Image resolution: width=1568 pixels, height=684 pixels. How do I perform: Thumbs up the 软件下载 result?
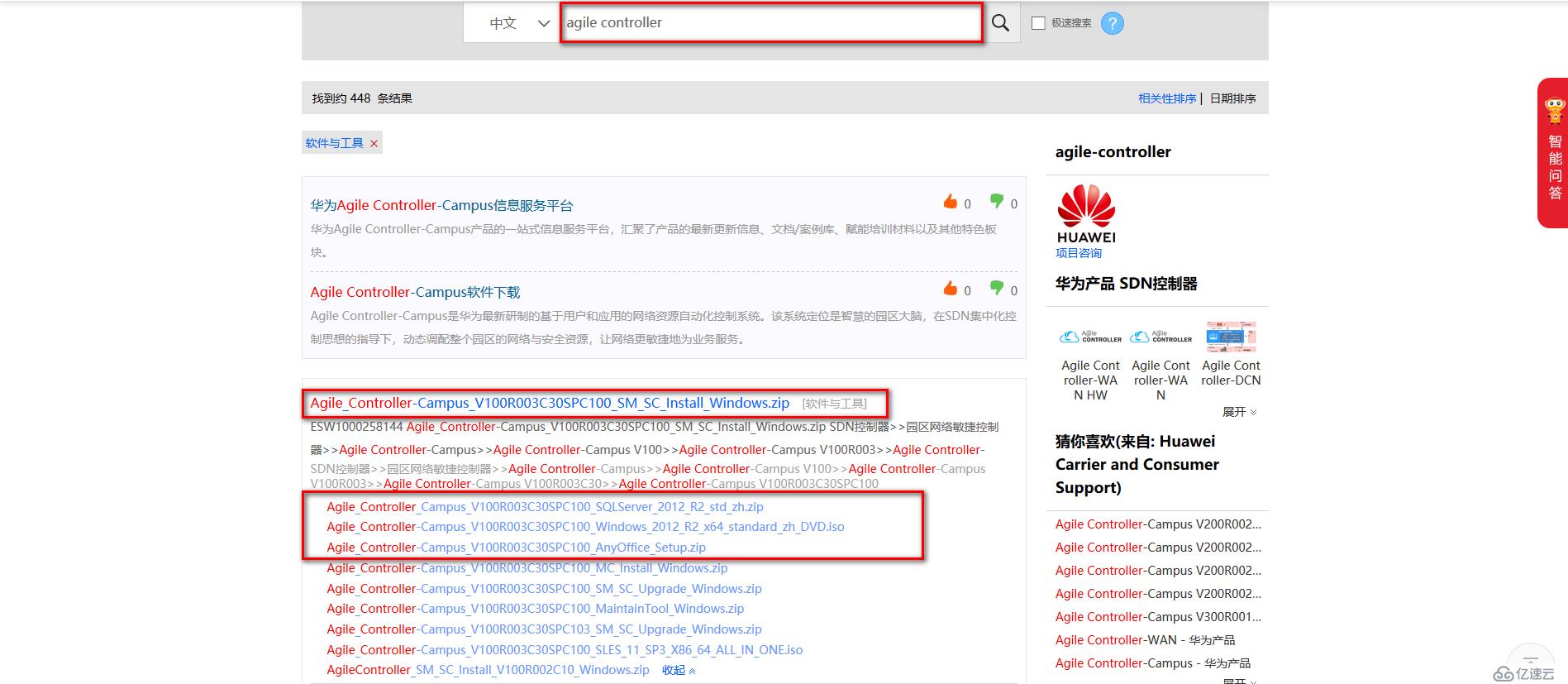pyautogui.click(x=951, y=289)
